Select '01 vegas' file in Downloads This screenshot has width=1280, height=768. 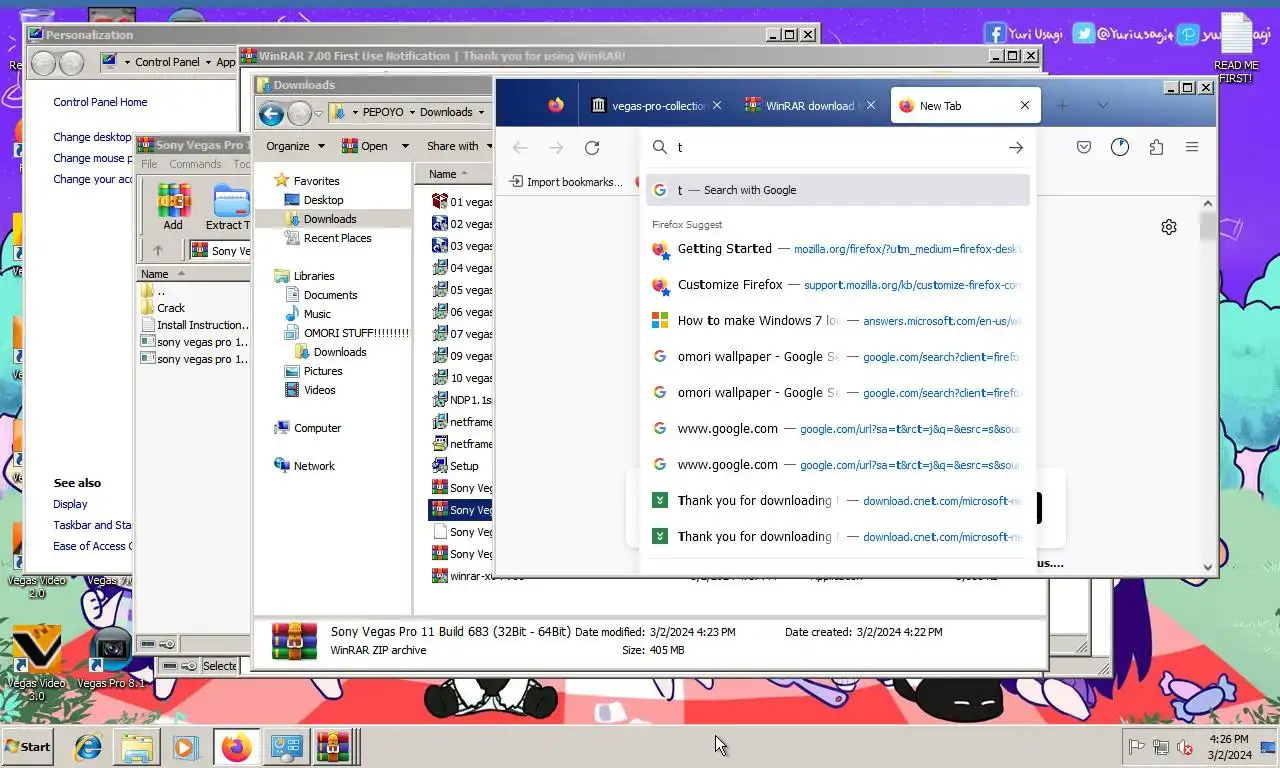pos(462,201)
